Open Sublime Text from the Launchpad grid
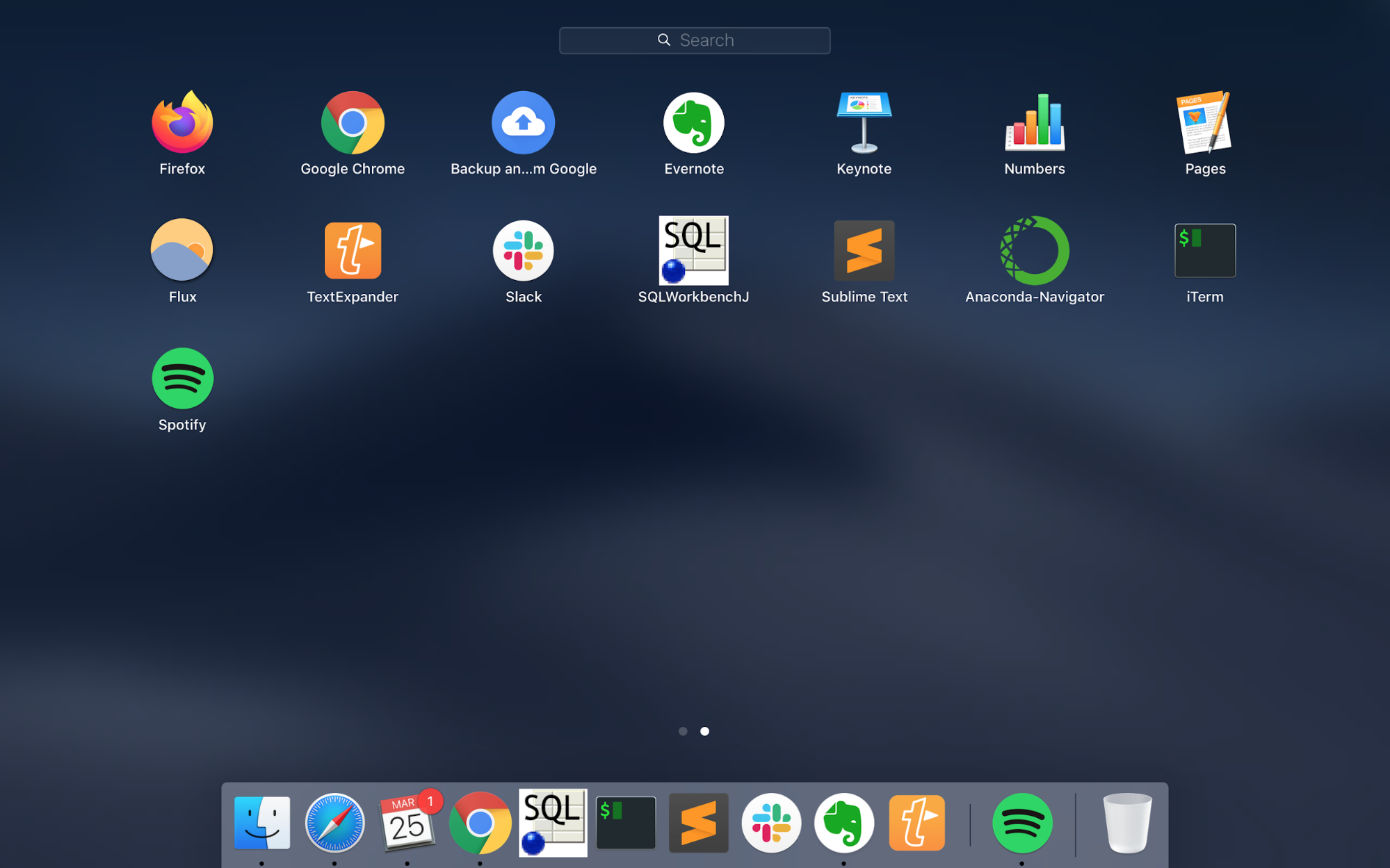 point(864,250)
